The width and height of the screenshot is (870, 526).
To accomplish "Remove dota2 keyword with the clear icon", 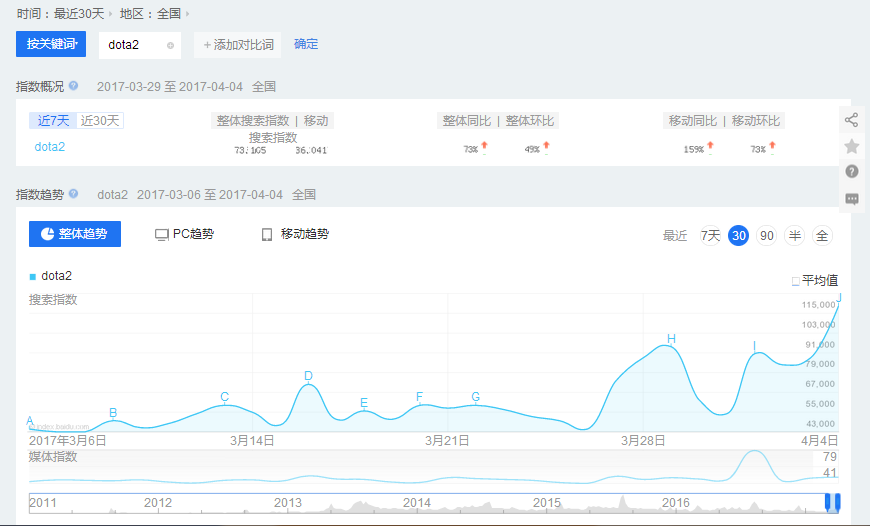I will 170,45.
